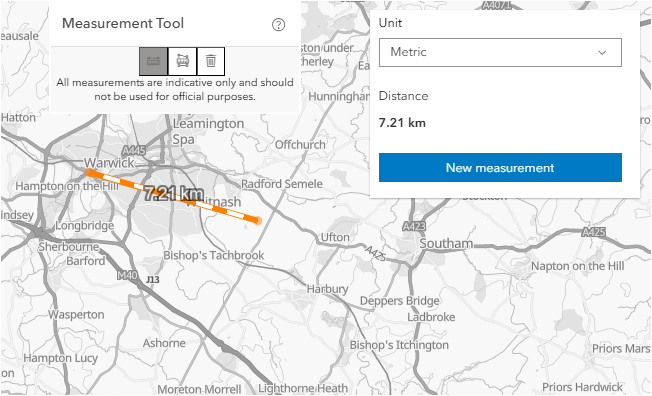Click the Sherbourne map label
652x396 pixels.
coord(69,247)
